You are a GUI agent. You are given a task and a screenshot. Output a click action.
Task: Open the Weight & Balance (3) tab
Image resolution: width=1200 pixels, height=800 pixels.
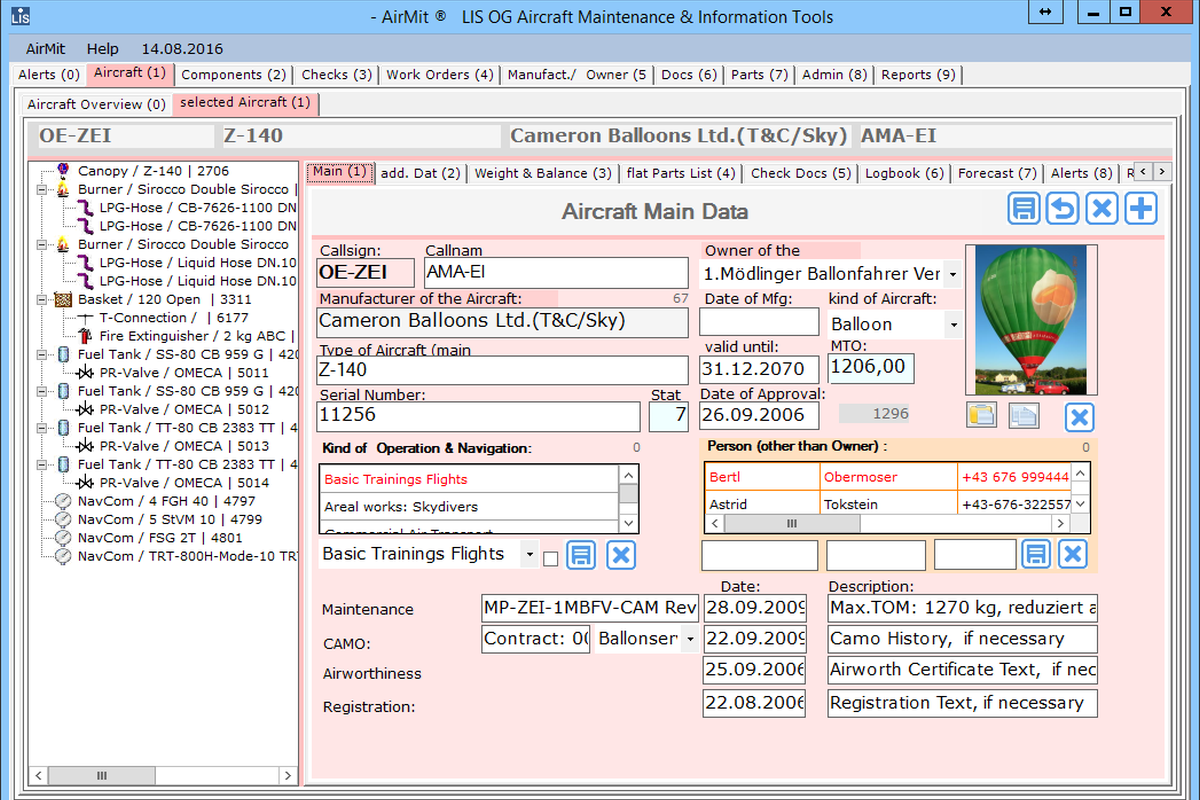pyautogui.click(x=543, y=173)
